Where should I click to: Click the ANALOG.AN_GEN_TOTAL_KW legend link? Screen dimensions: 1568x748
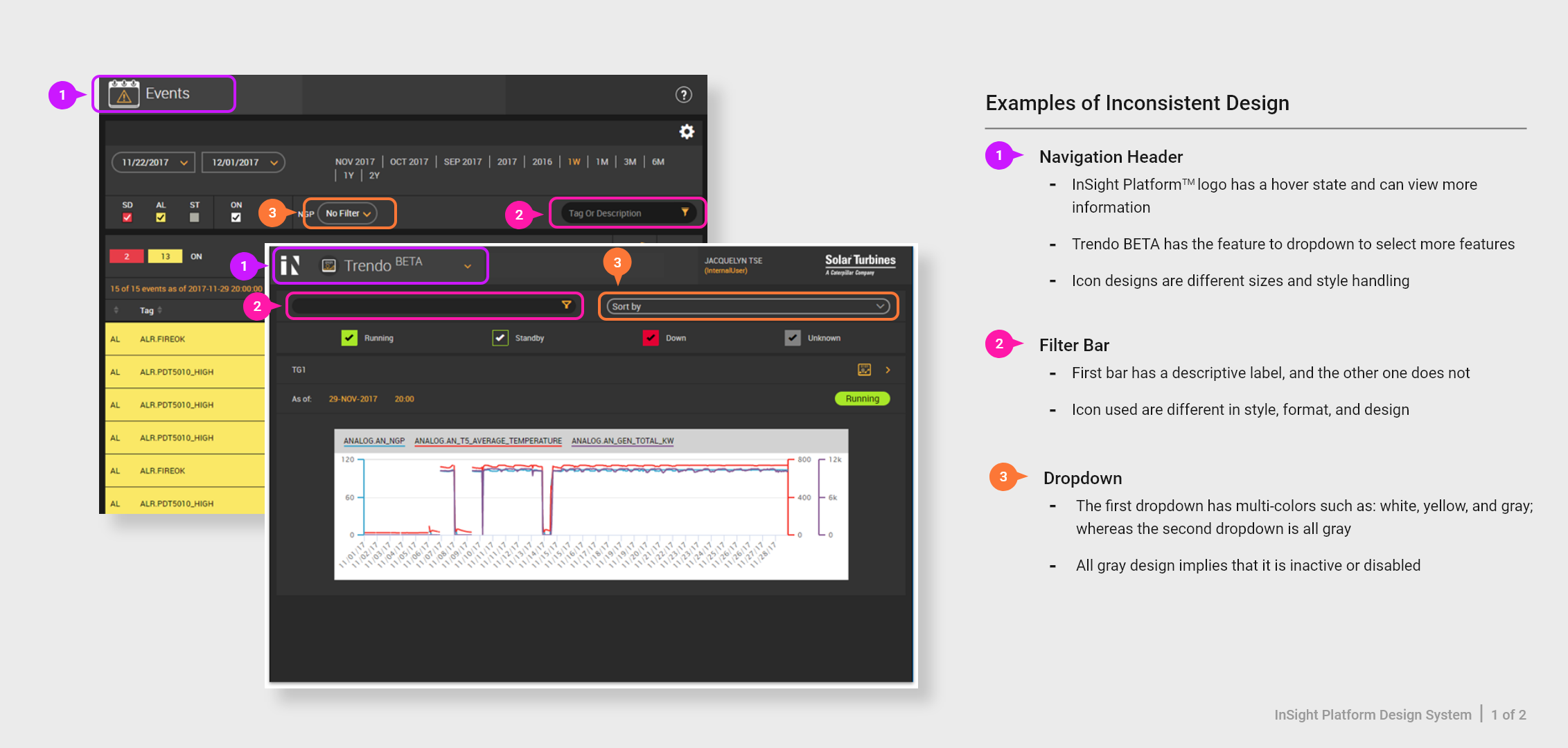622,440
